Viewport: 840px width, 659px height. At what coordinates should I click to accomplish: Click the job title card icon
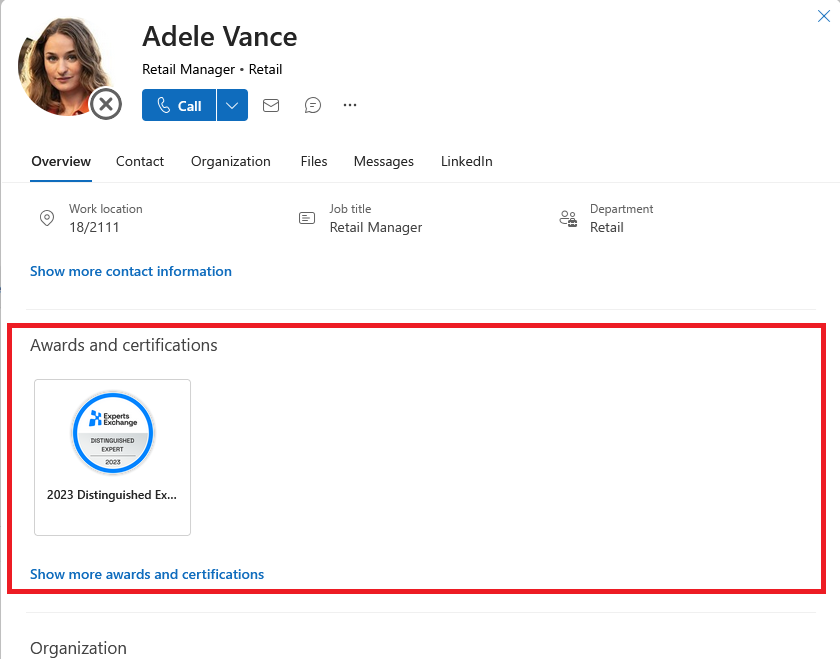tap(307, 218)
